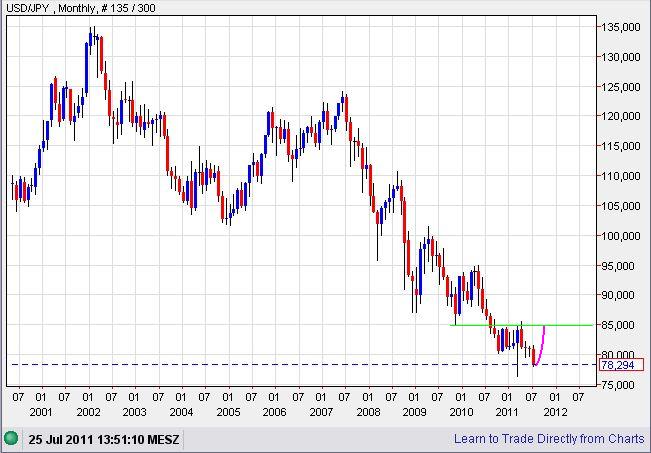Click the 130,000 price axis label

pos(621,57)
